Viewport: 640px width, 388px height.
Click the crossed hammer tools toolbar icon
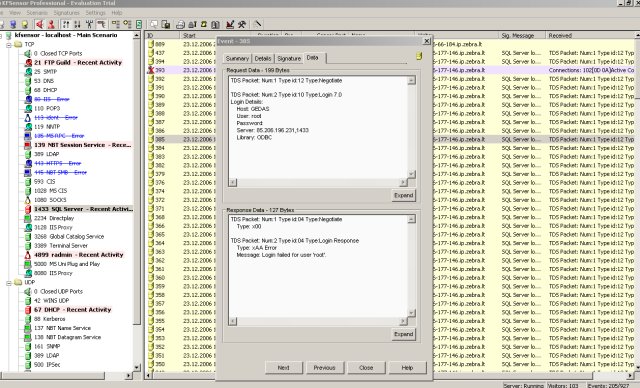[242, 24]
